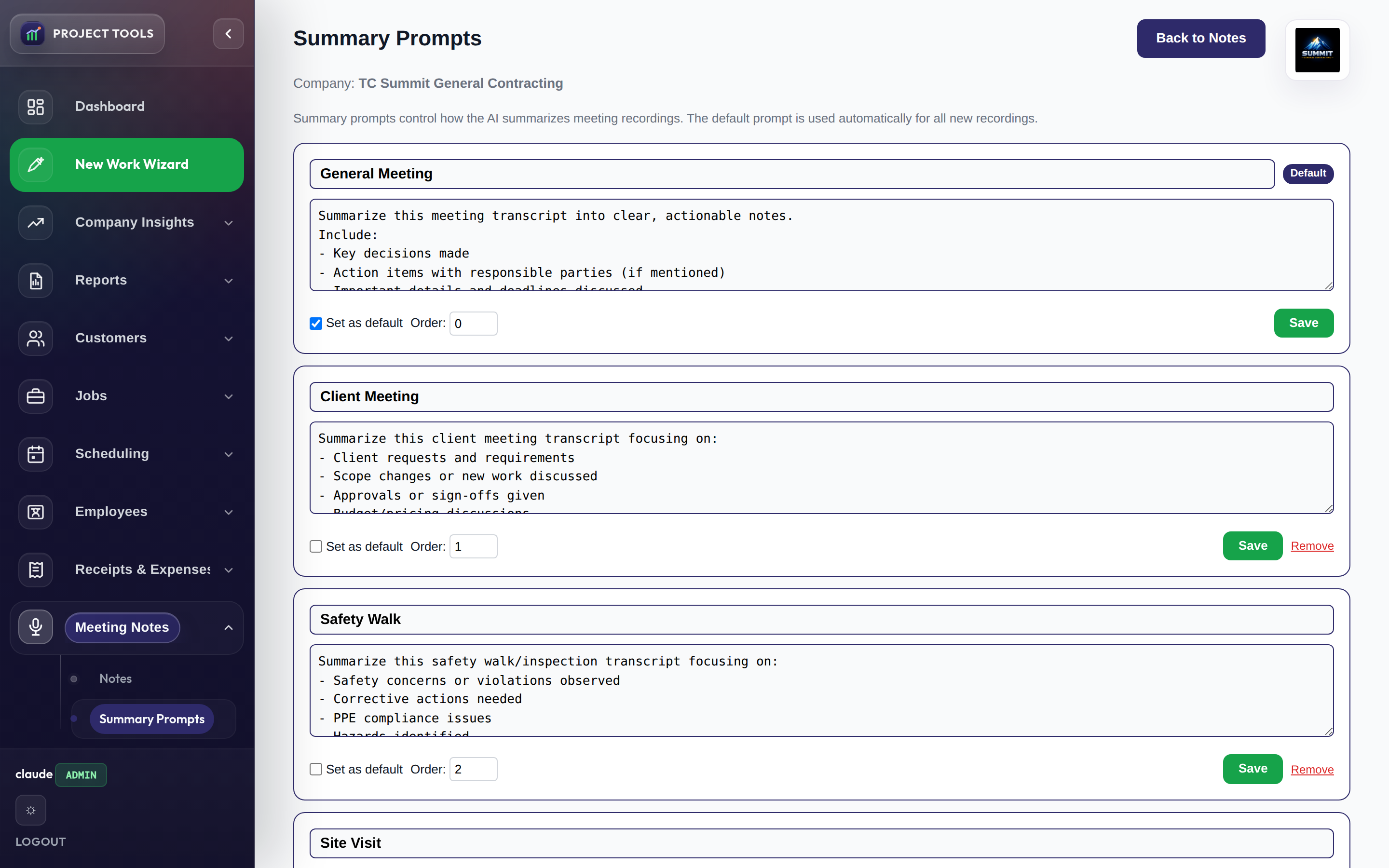
Task: Click the Employees badge icon
Action: pos(36,512)
